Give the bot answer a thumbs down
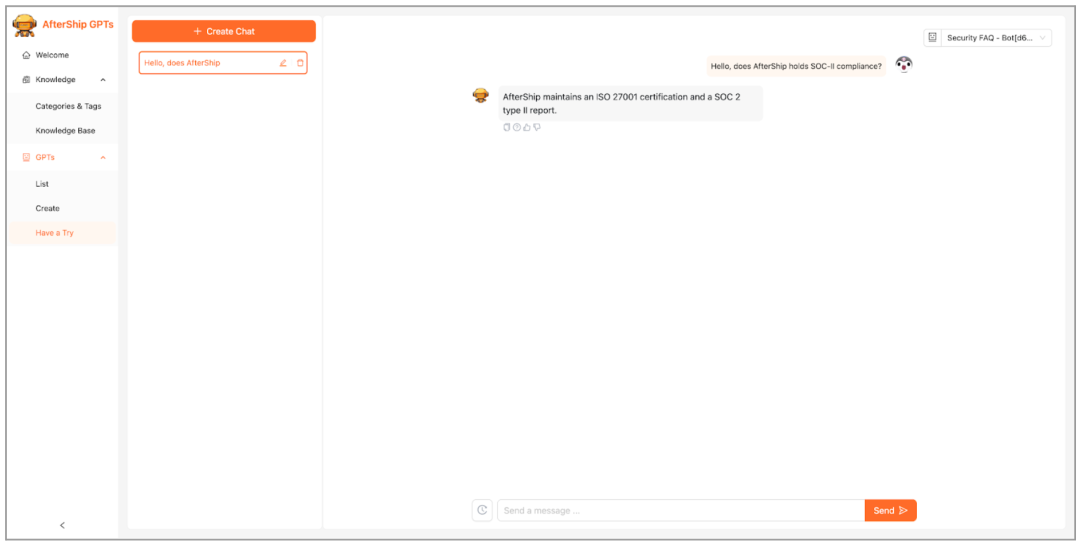The height and width of the screenshot is (546, 1080). pos(537,127)
